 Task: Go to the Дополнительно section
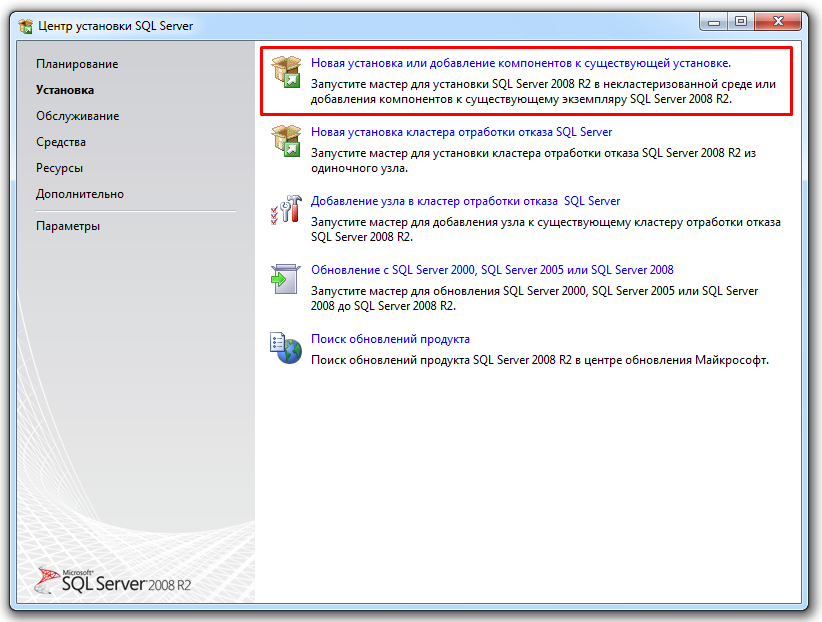(x=80, y=194)
